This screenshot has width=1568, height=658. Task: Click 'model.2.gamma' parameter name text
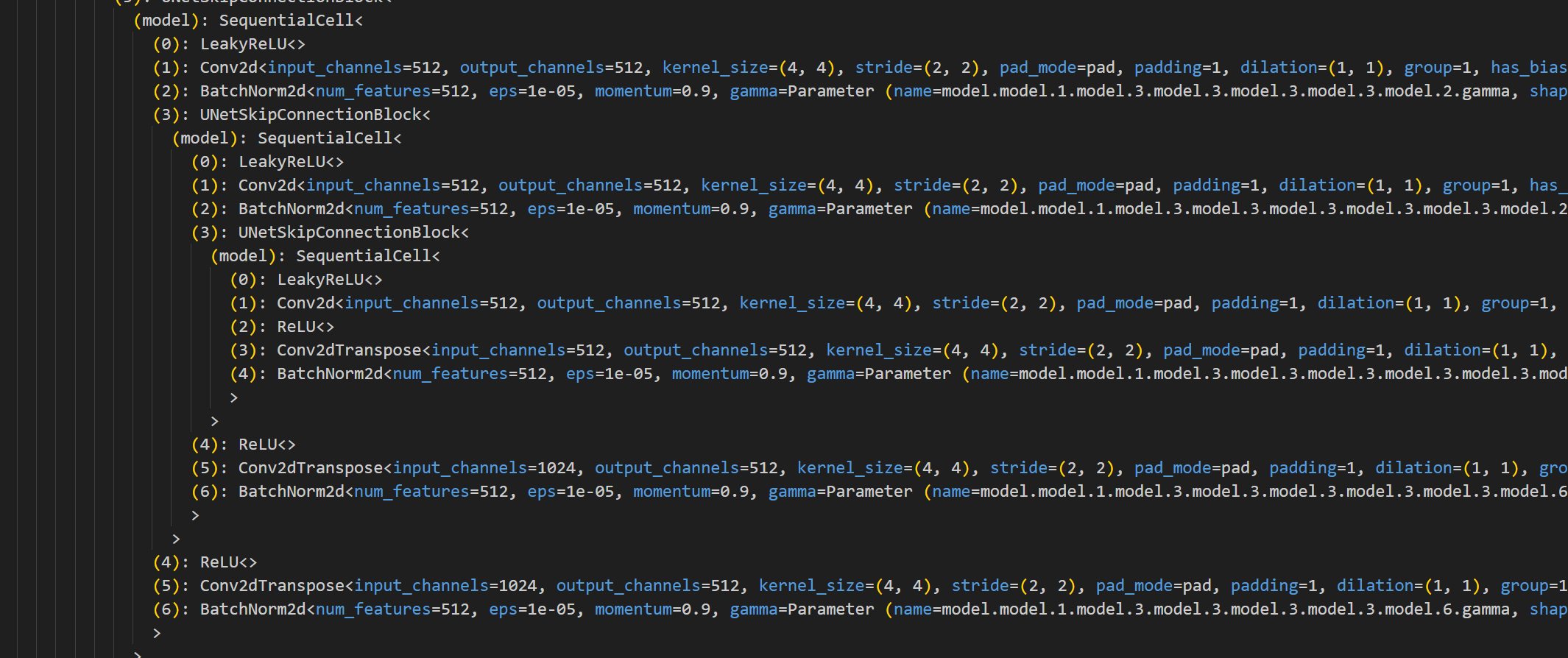click(x=1449, y=91)
